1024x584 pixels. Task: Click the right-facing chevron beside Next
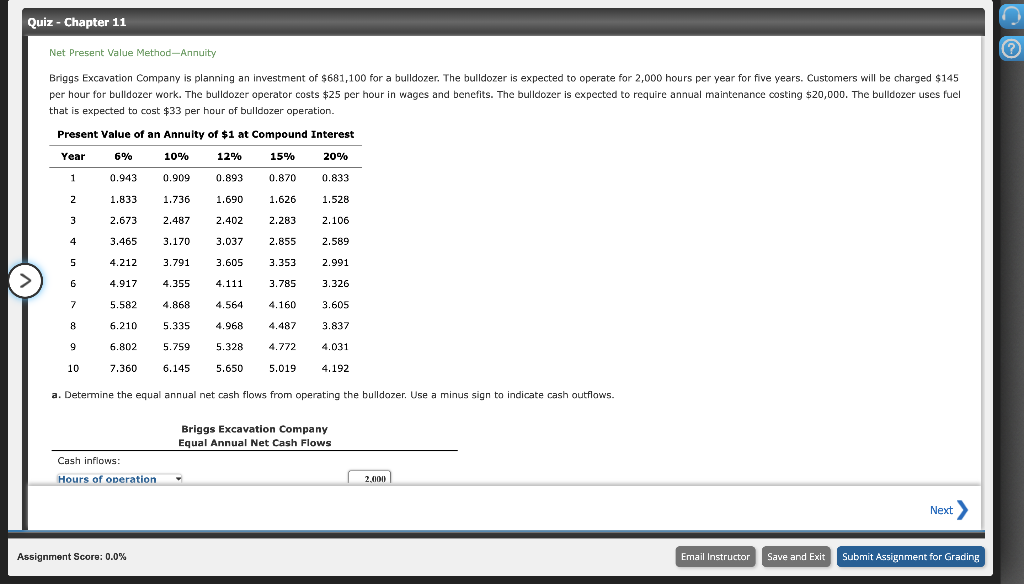[963, 510]
